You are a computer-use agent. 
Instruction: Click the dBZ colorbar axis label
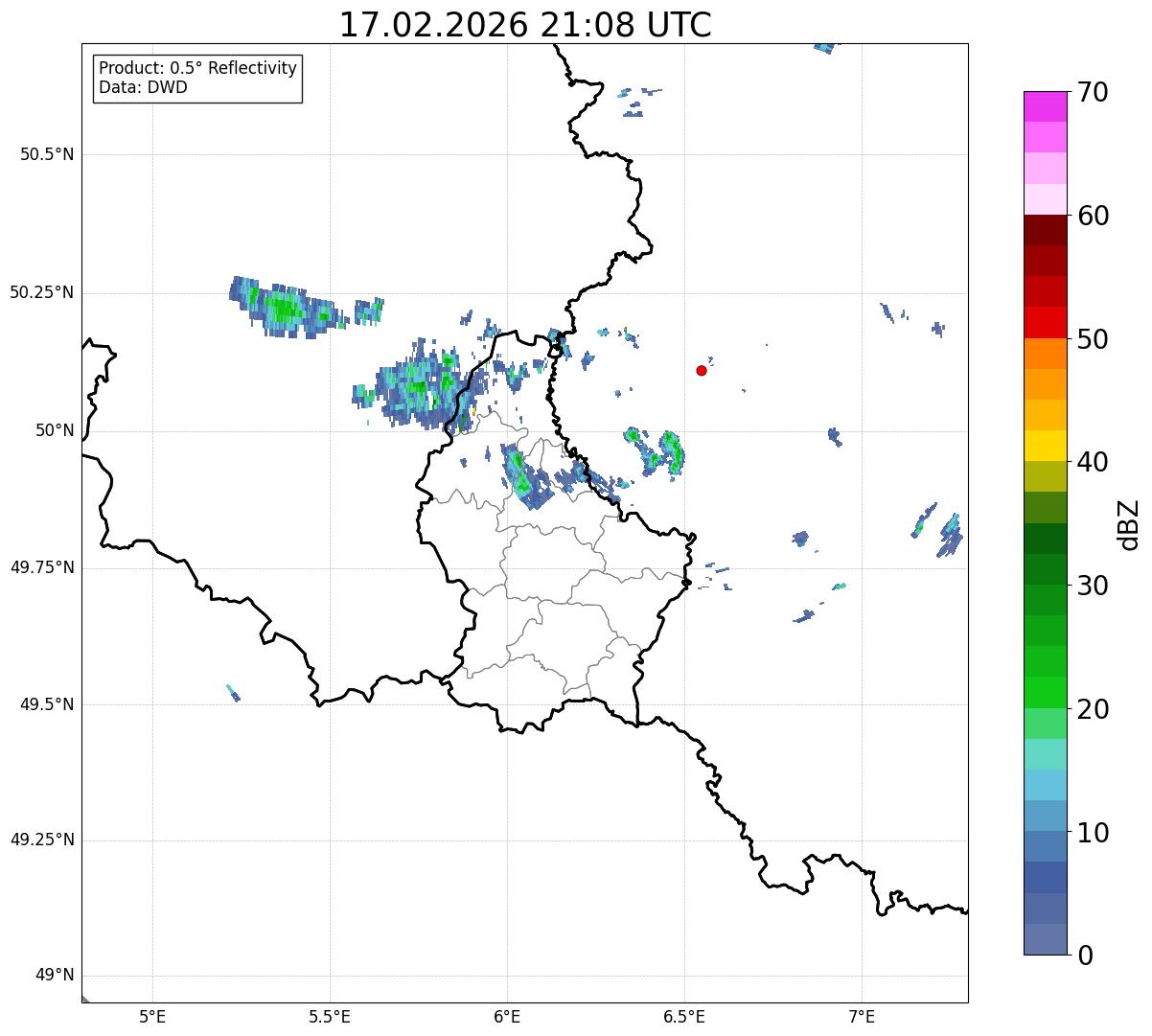click(x=1129, y=524)
